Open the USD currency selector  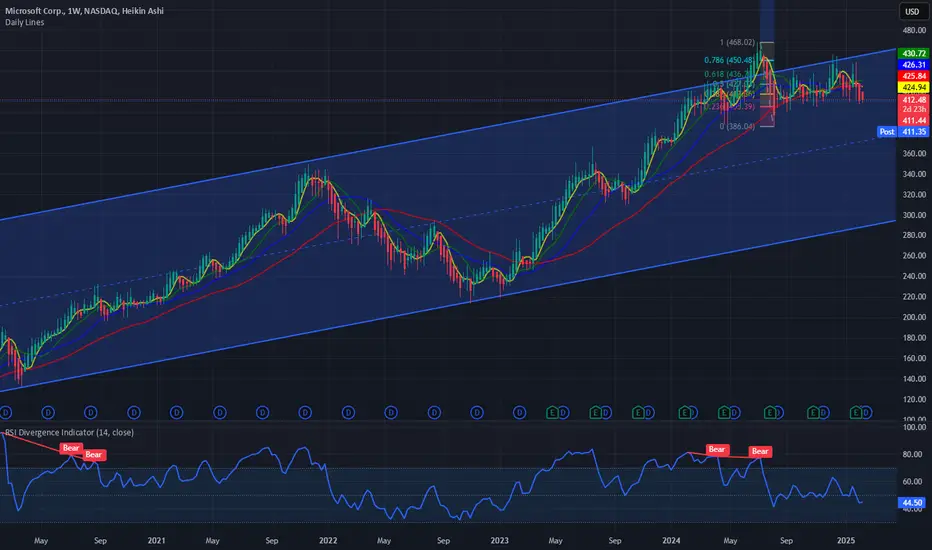(912, 11)
